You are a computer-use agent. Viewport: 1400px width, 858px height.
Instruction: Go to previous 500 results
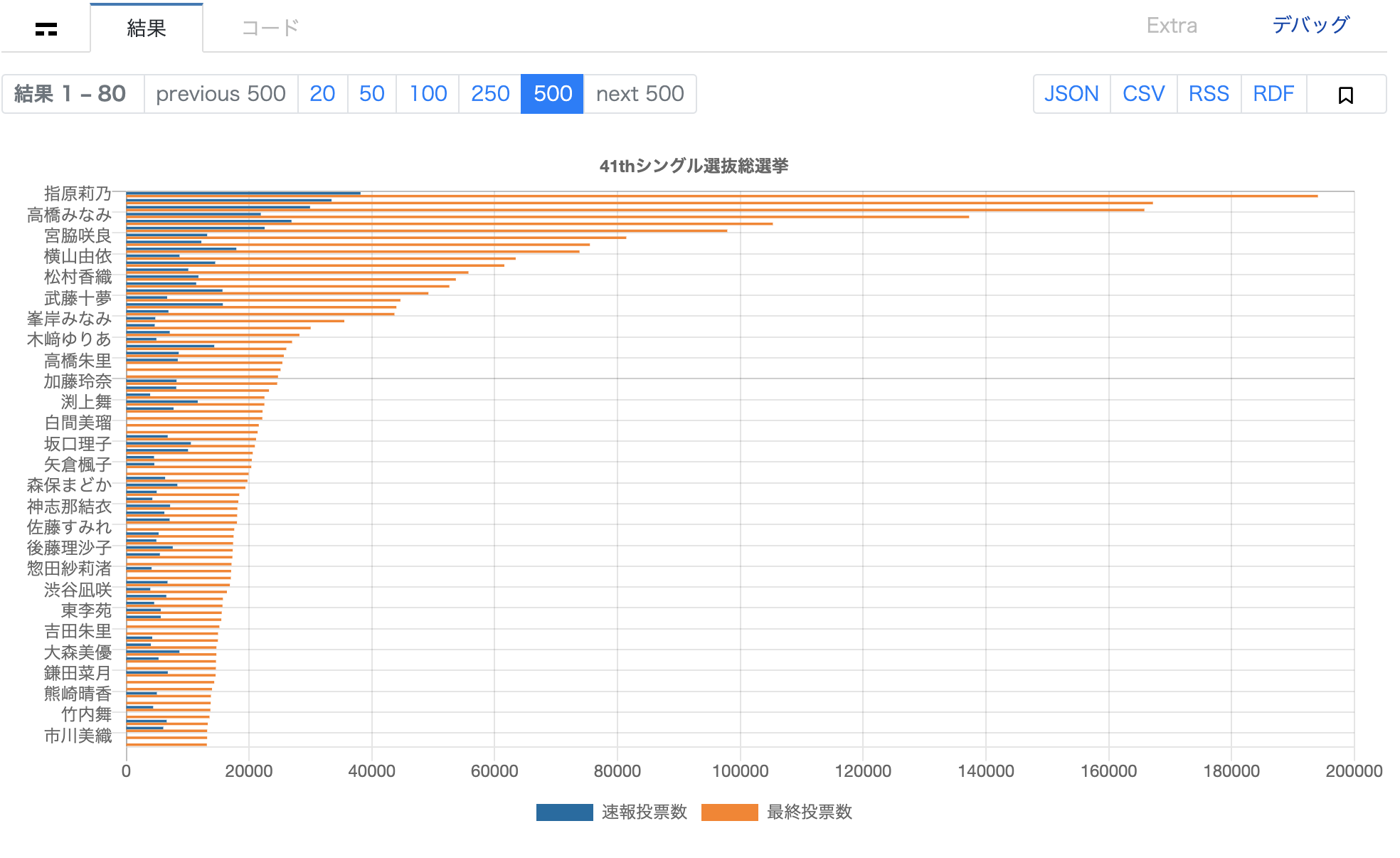(x=221, y=94)
